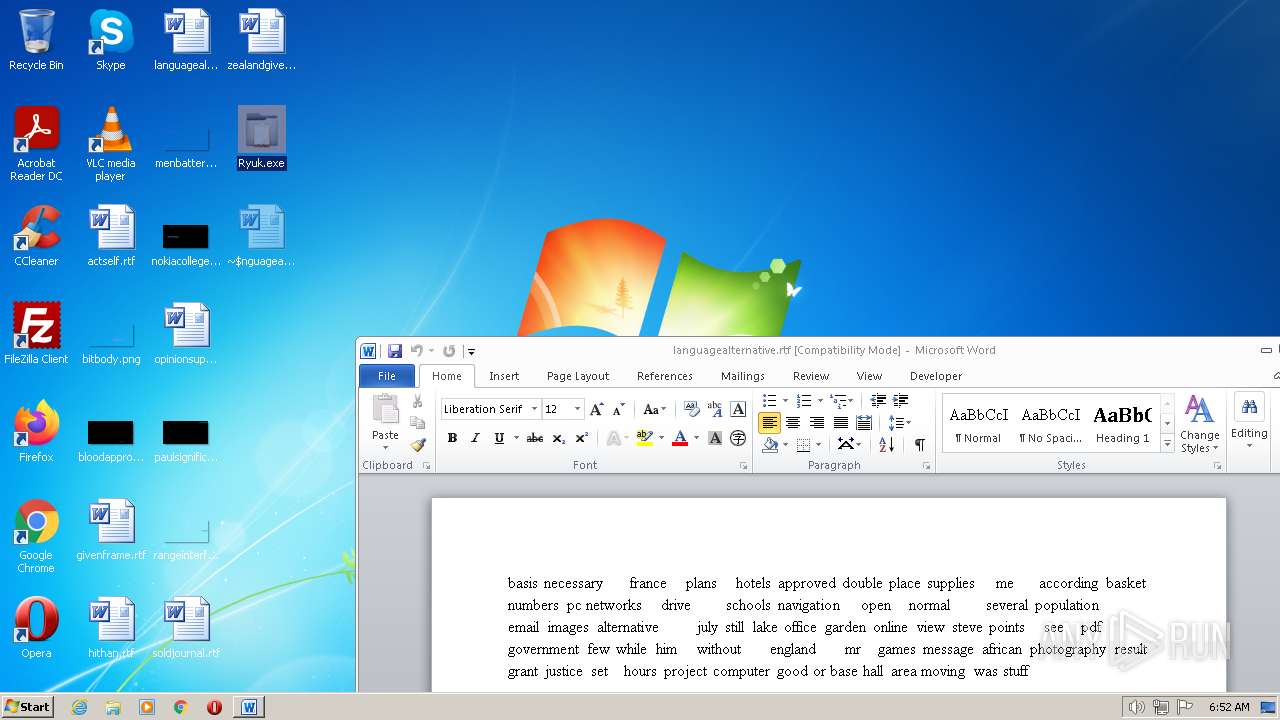
Task: Click the Phonetic Guide icon
Action: (715, 409)
